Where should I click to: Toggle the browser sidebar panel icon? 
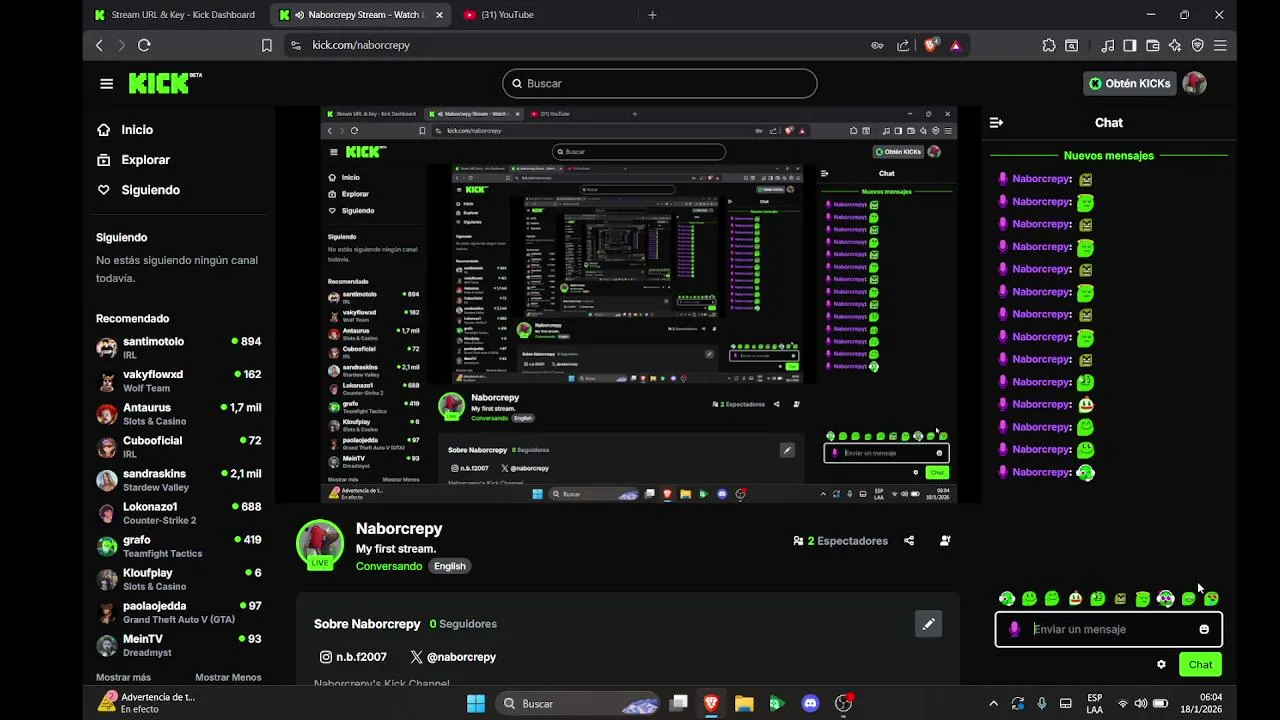(x=1130, y=45)
